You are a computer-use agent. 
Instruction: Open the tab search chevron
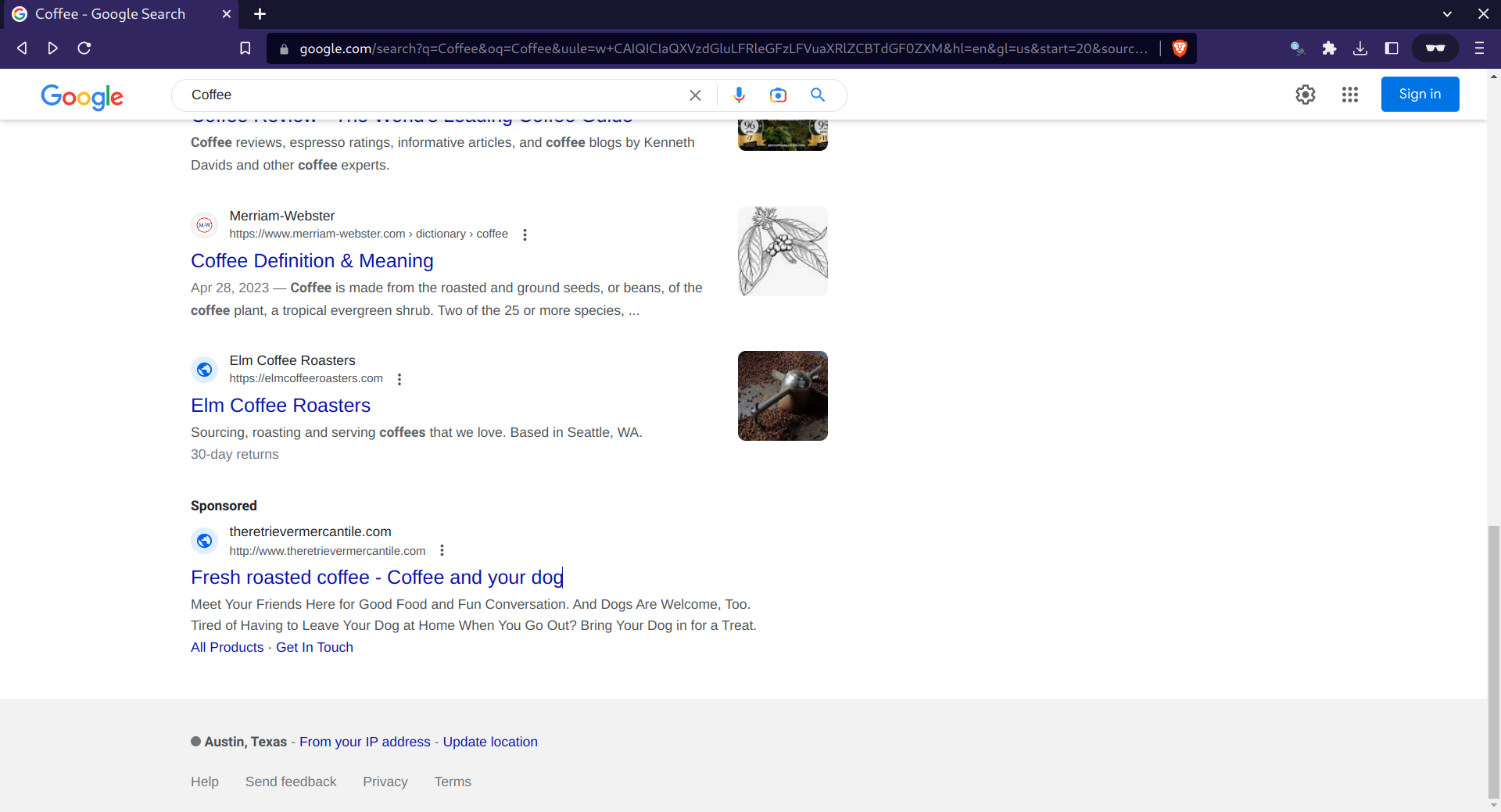(x=1447, y=13)
